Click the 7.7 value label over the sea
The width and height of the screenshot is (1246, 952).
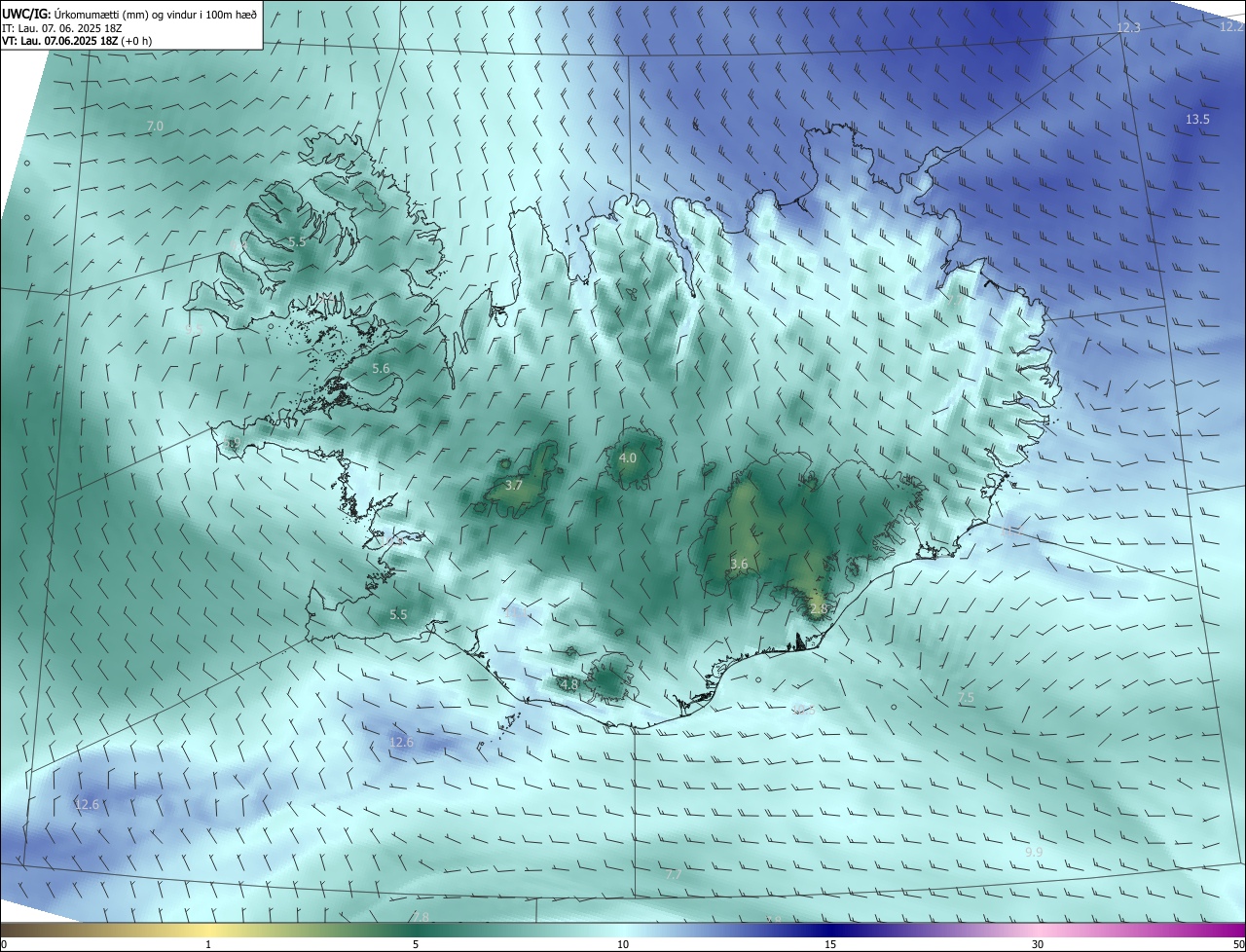point(673,875)
